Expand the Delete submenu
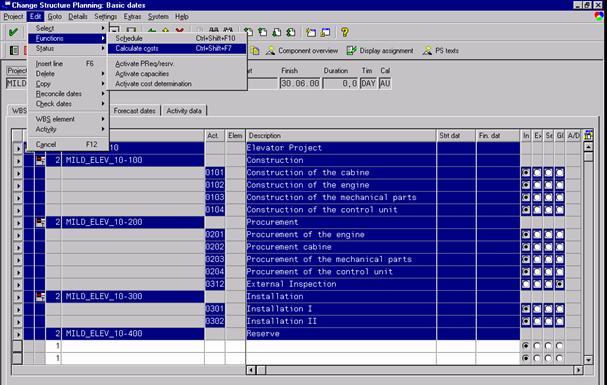This screenshot has width=607, height=385. click(68, 74)
